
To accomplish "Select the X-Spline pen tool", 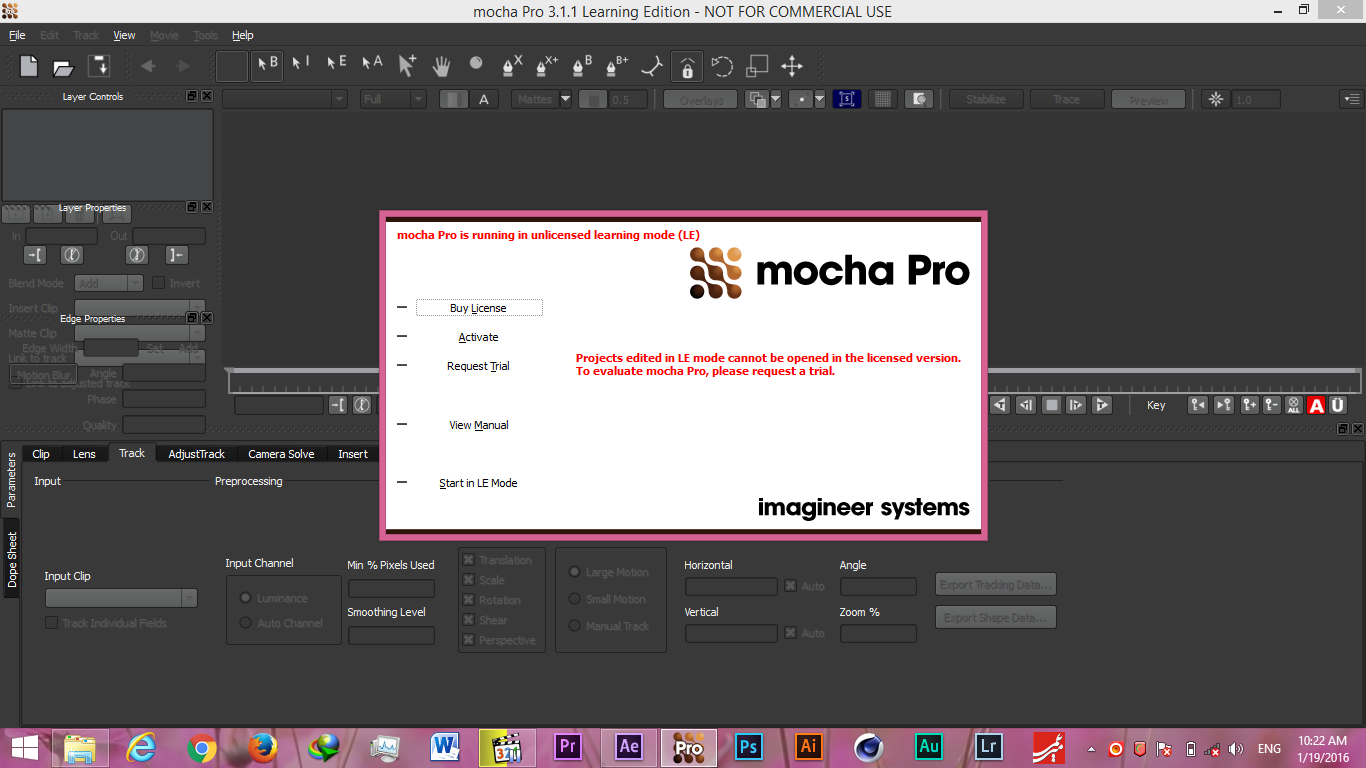I will pos(512,65).
